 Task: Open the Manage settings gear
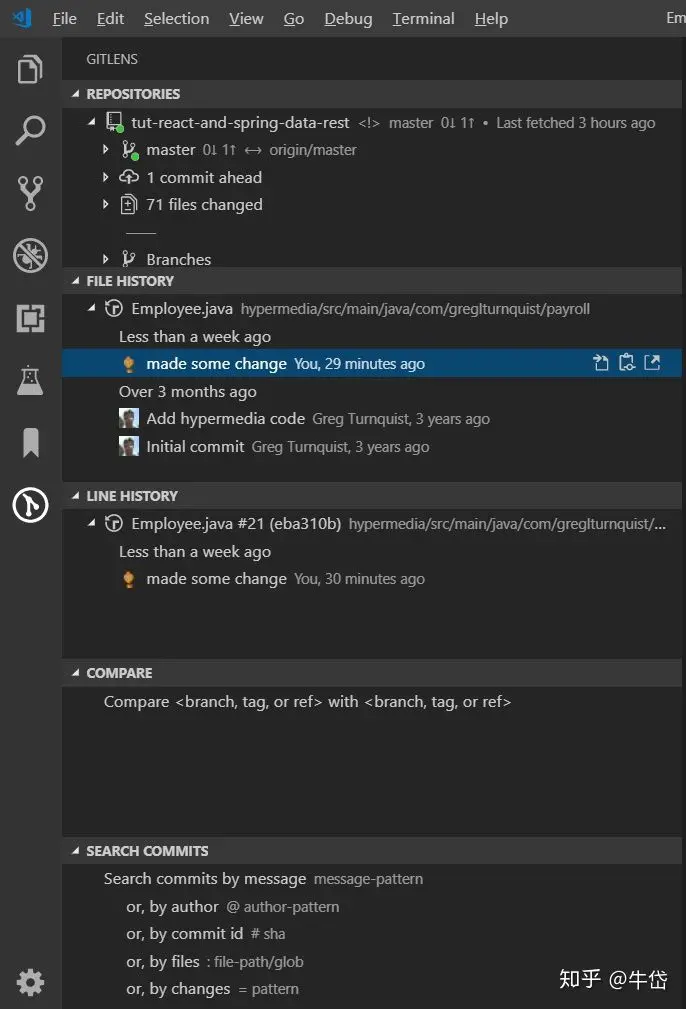(x=30, y=982)
